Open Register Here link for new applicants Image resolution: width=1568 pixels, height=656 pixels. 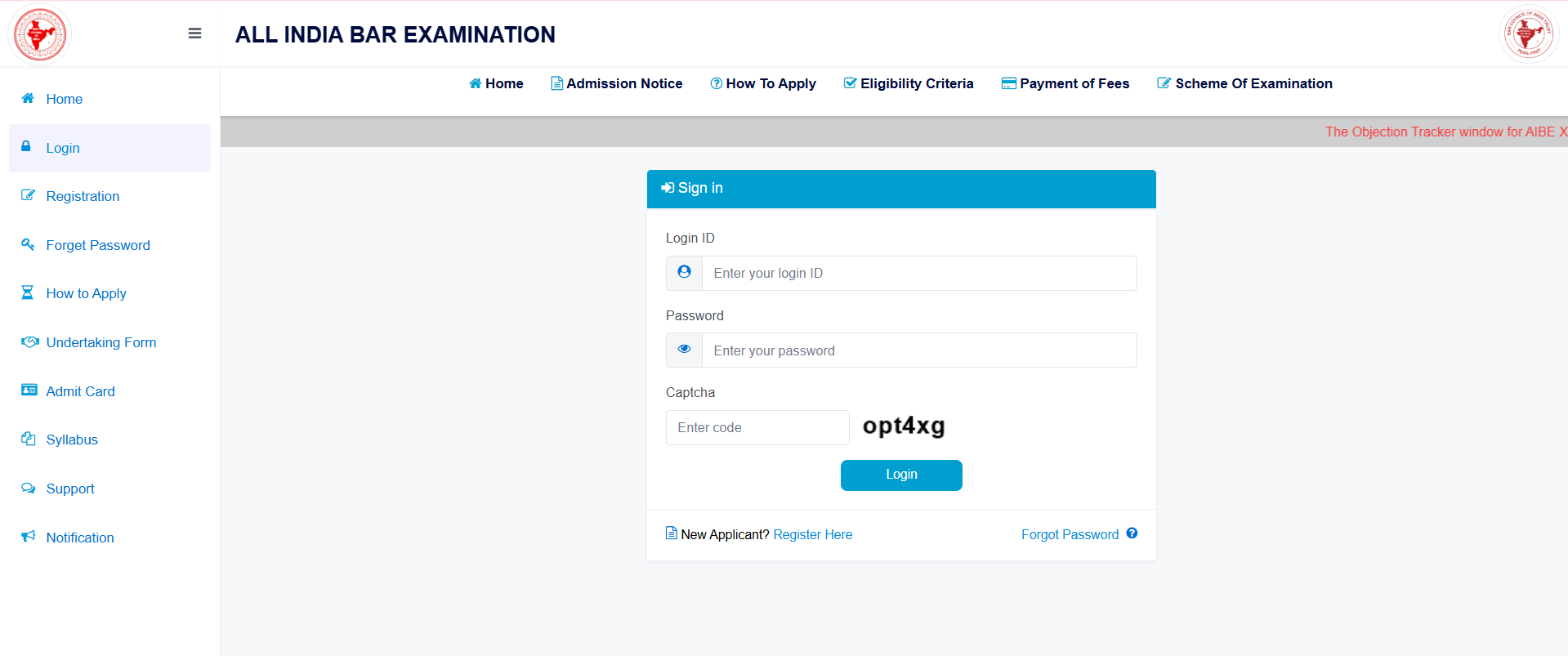coord(812,534)
